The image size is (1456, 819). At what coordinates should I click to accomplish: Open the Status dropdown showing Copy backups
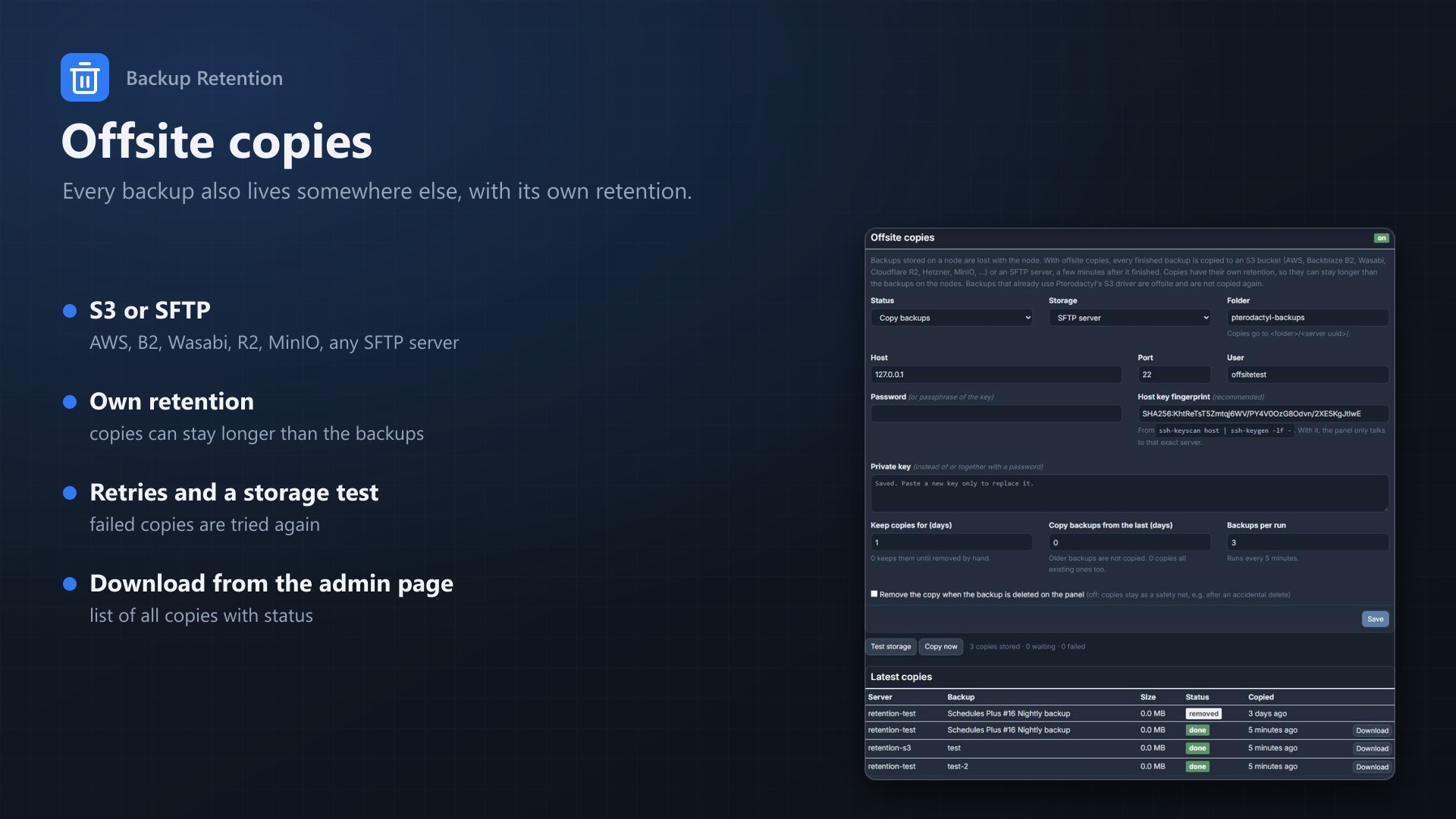click(951, 318)
